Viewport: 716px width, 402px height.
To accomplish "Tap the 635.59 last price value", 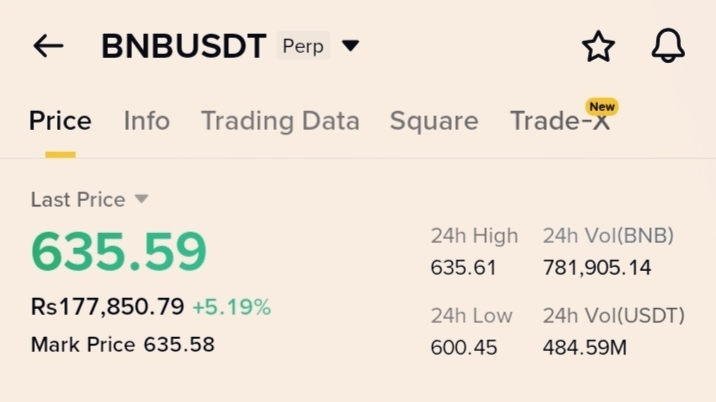I will tap(119, 252).
